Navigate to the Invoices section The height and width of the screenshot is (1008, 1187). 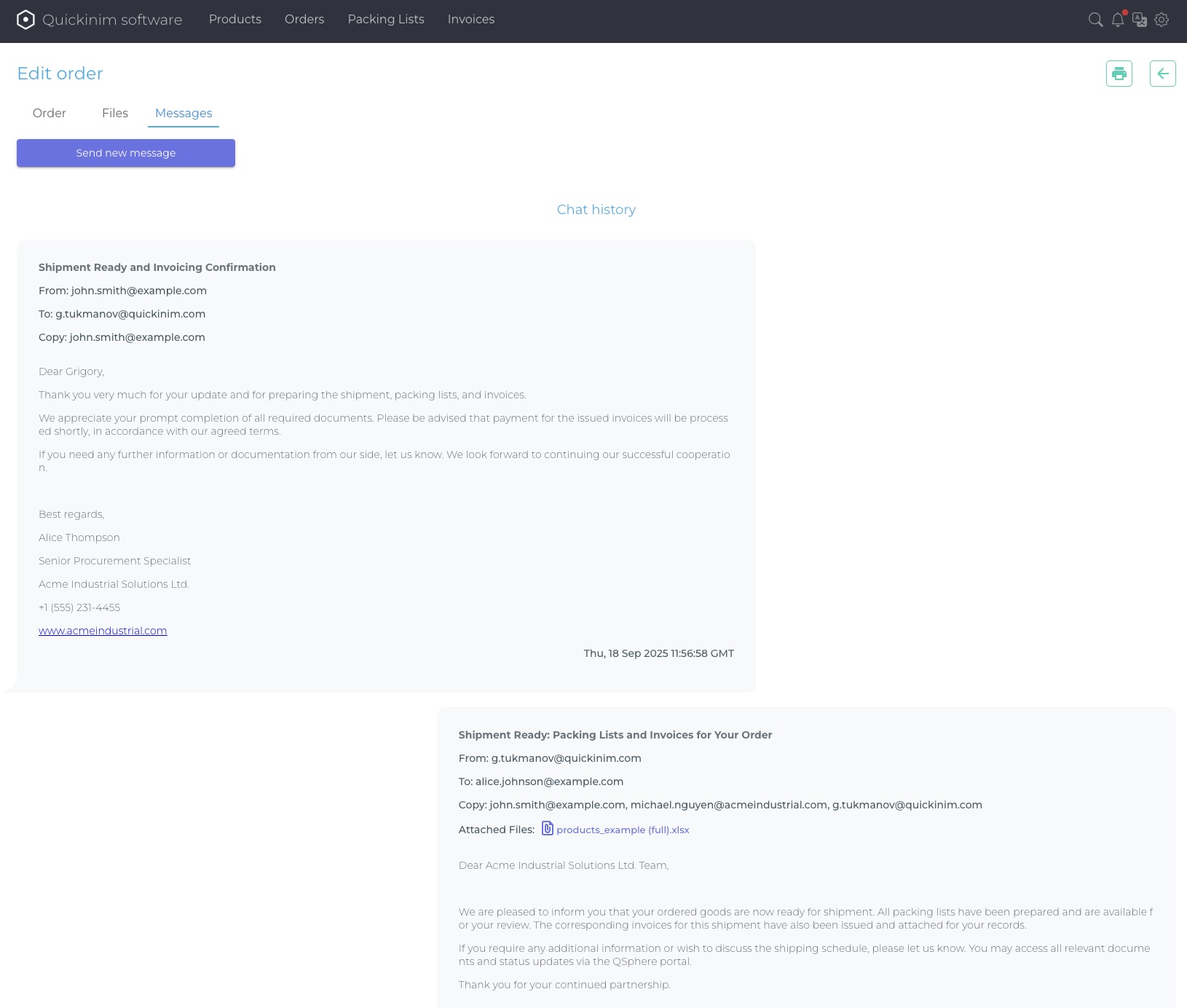(x=470, y=20)
